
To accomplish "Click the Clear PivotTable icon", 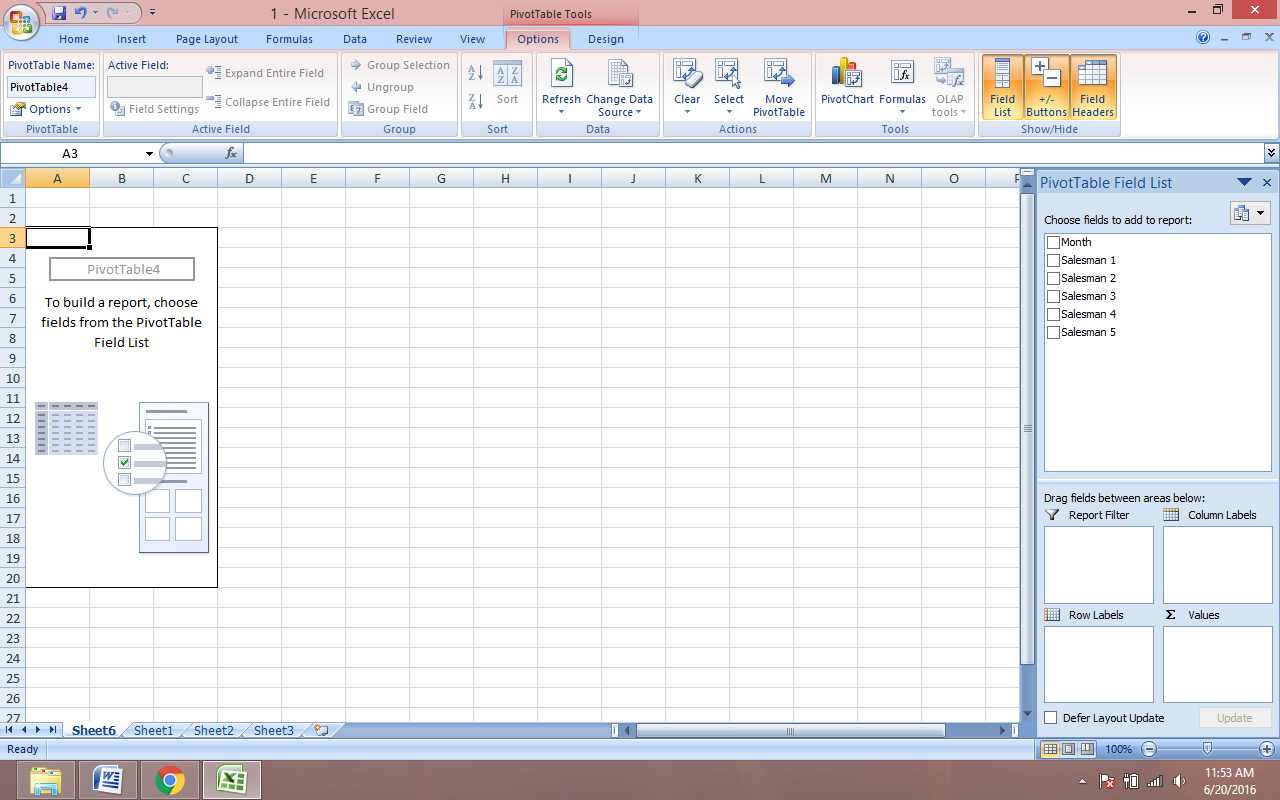I will (x=687, y=86).
